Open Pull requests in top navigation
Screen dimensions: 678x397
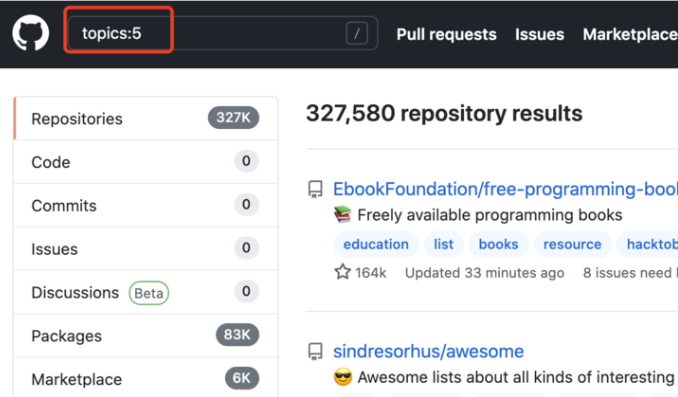(446, 34)
